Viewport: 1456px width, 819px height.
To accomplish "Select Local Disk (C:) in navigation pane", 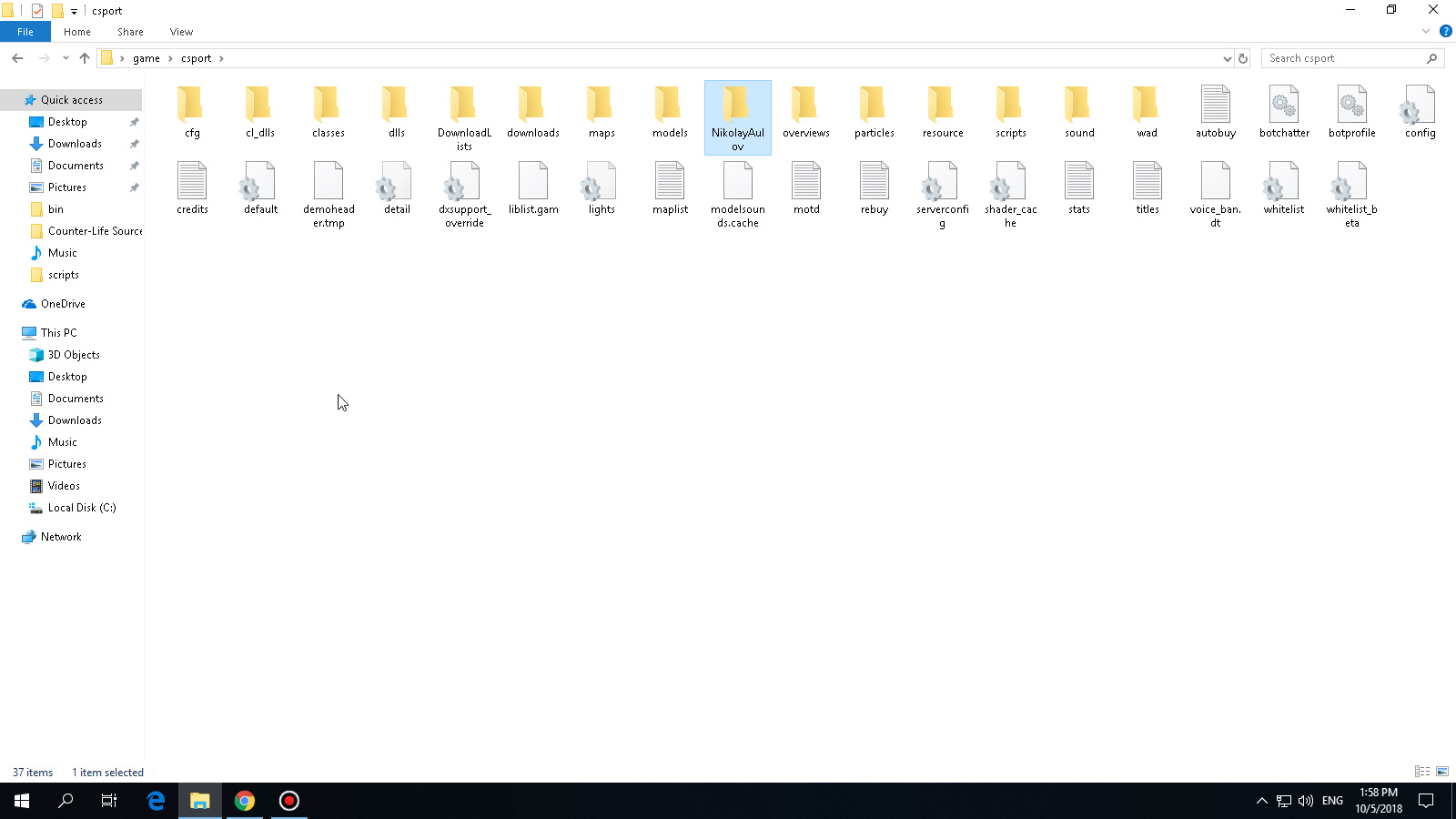I will (82, 508).
